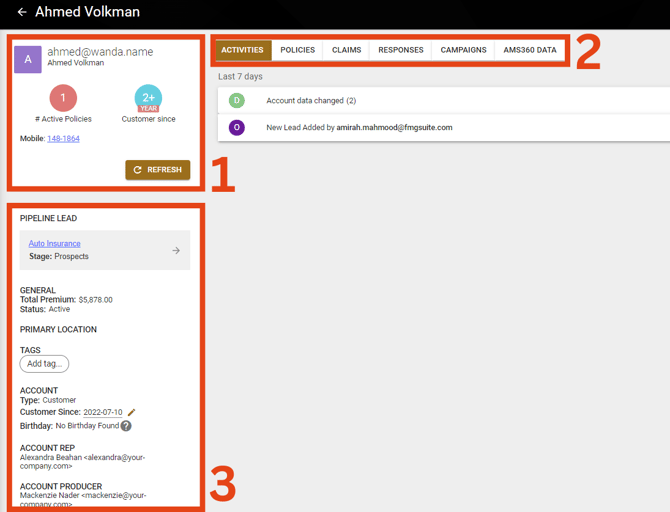Click the mobile number 148-1864 link
670x512 pixels.
tap(63, 139)
